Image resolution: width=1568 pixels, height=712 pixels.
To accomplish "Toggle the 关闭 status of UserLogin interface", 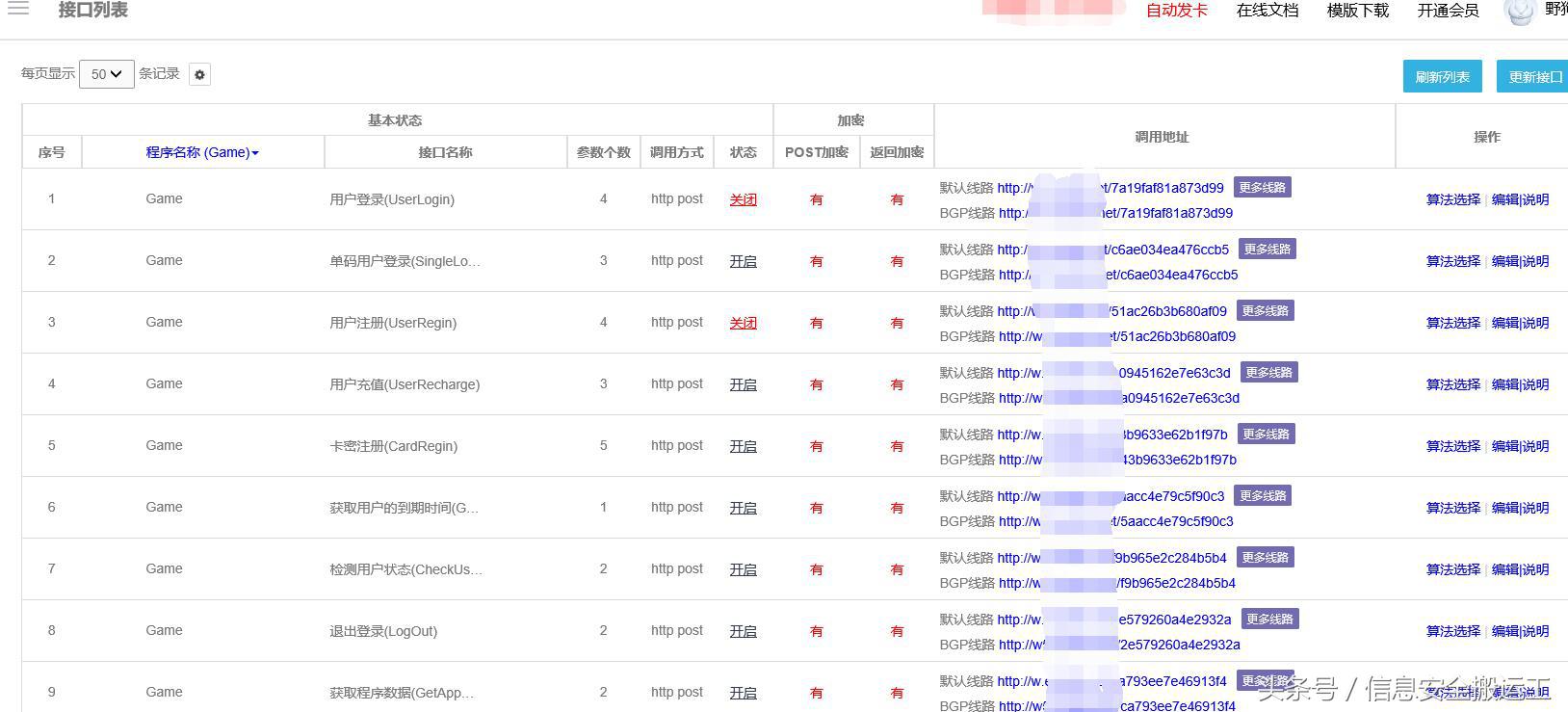I will coord(743,199).
